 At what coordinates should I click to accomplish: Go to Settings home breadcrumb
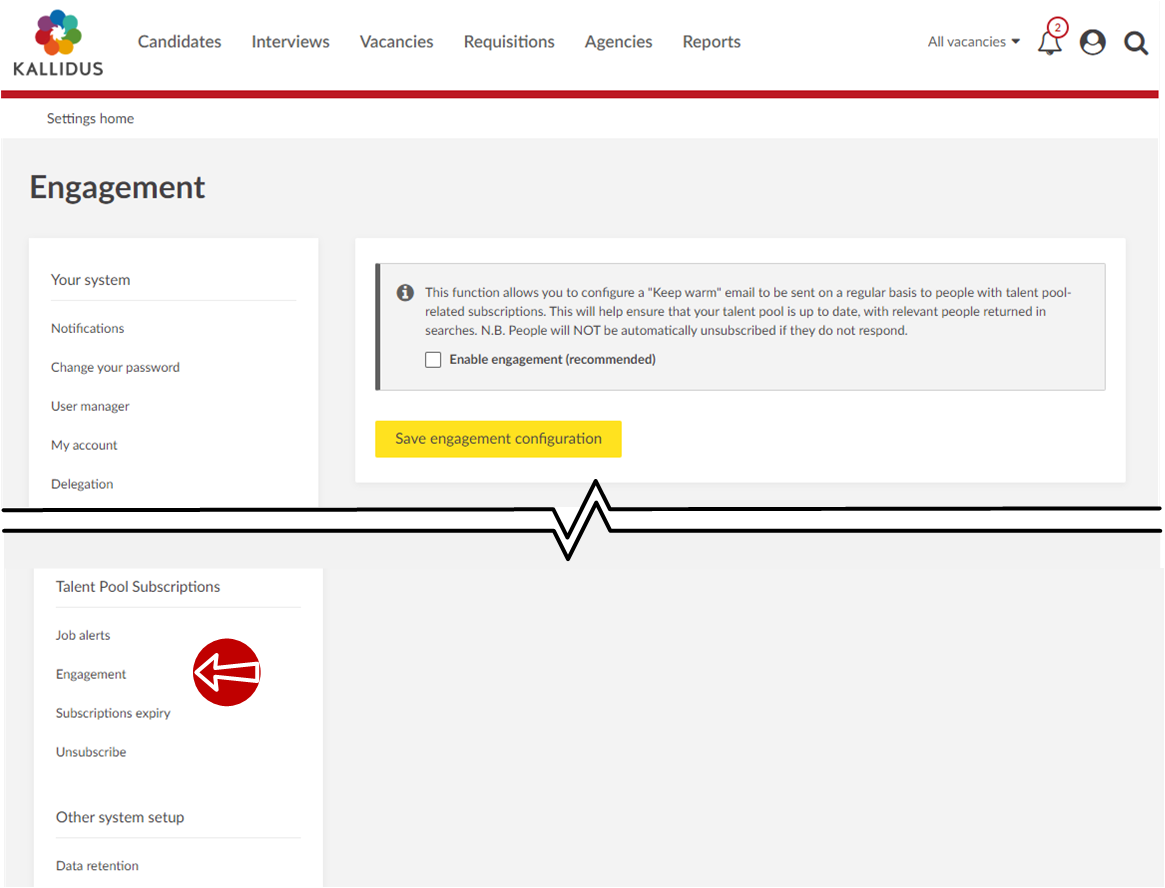pyautogui.click(x=90, y=118)
